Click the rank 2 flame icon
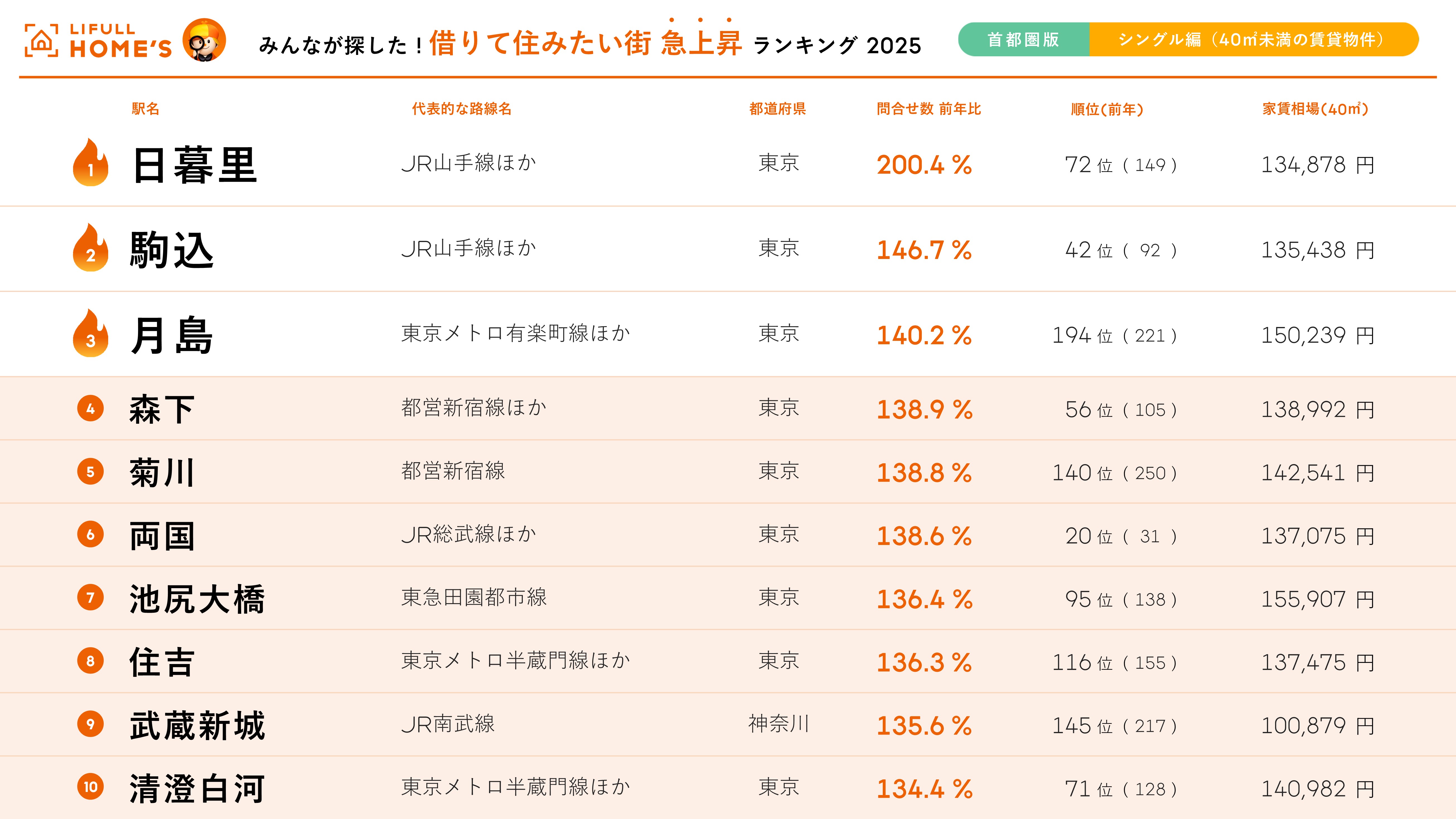The width and height of the screenshot is (1456, 819). click(x=90, y=248)
